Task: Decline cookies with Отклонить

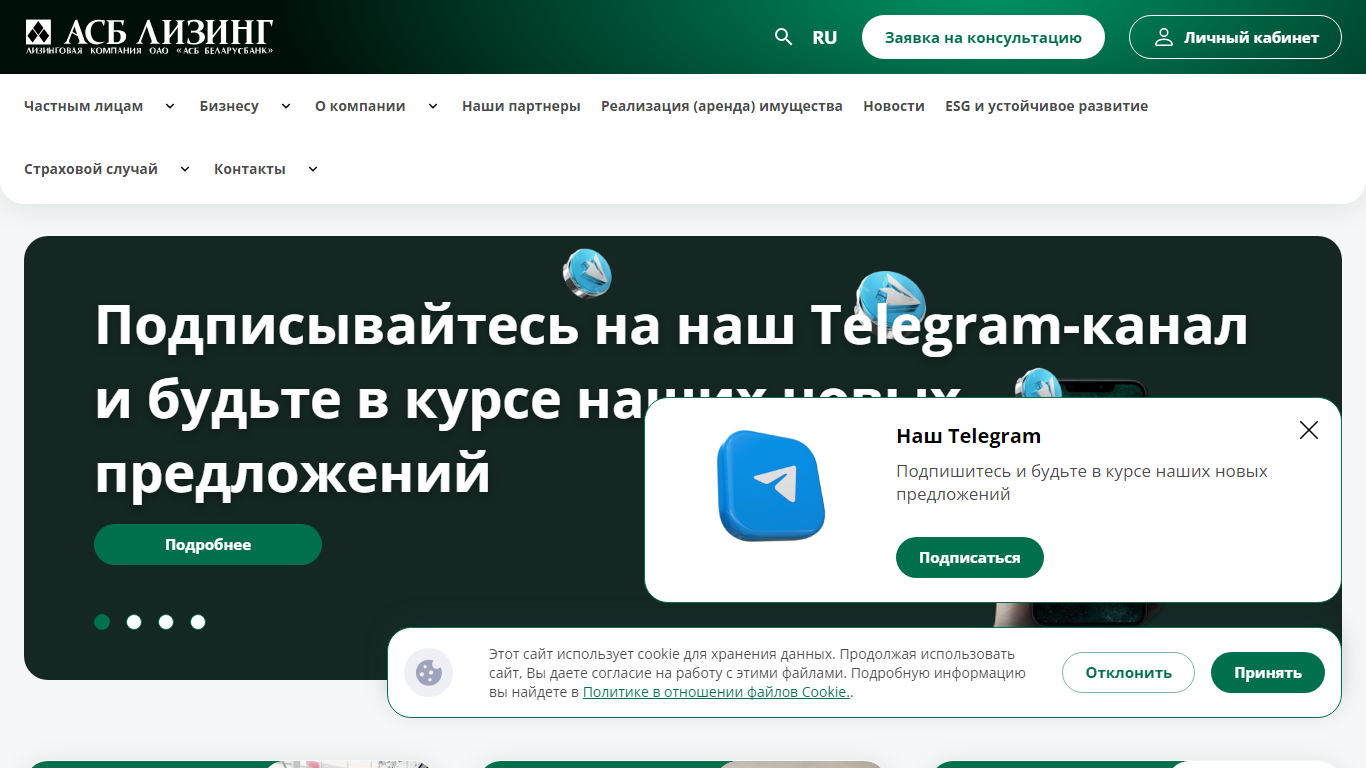Action: tap(1128, 673)
